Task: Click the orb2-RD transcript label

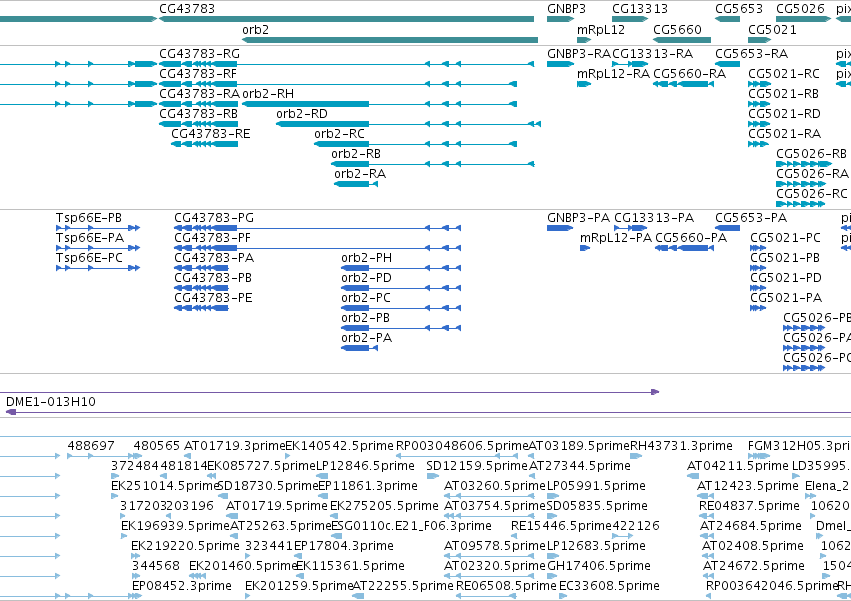Action: tap(302, 114)
